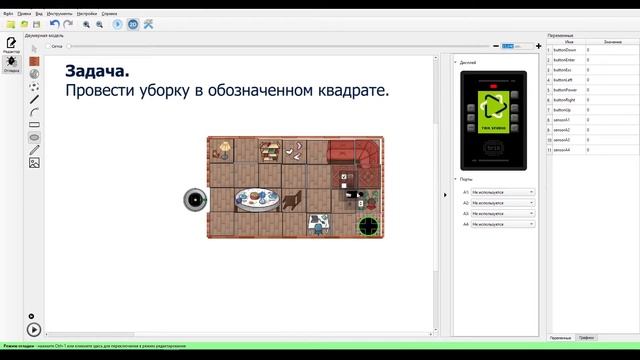This screenshot has height=360, width=640.
Task: Open settings with wrench and hammer icon
Action: (x=149, y=24)
